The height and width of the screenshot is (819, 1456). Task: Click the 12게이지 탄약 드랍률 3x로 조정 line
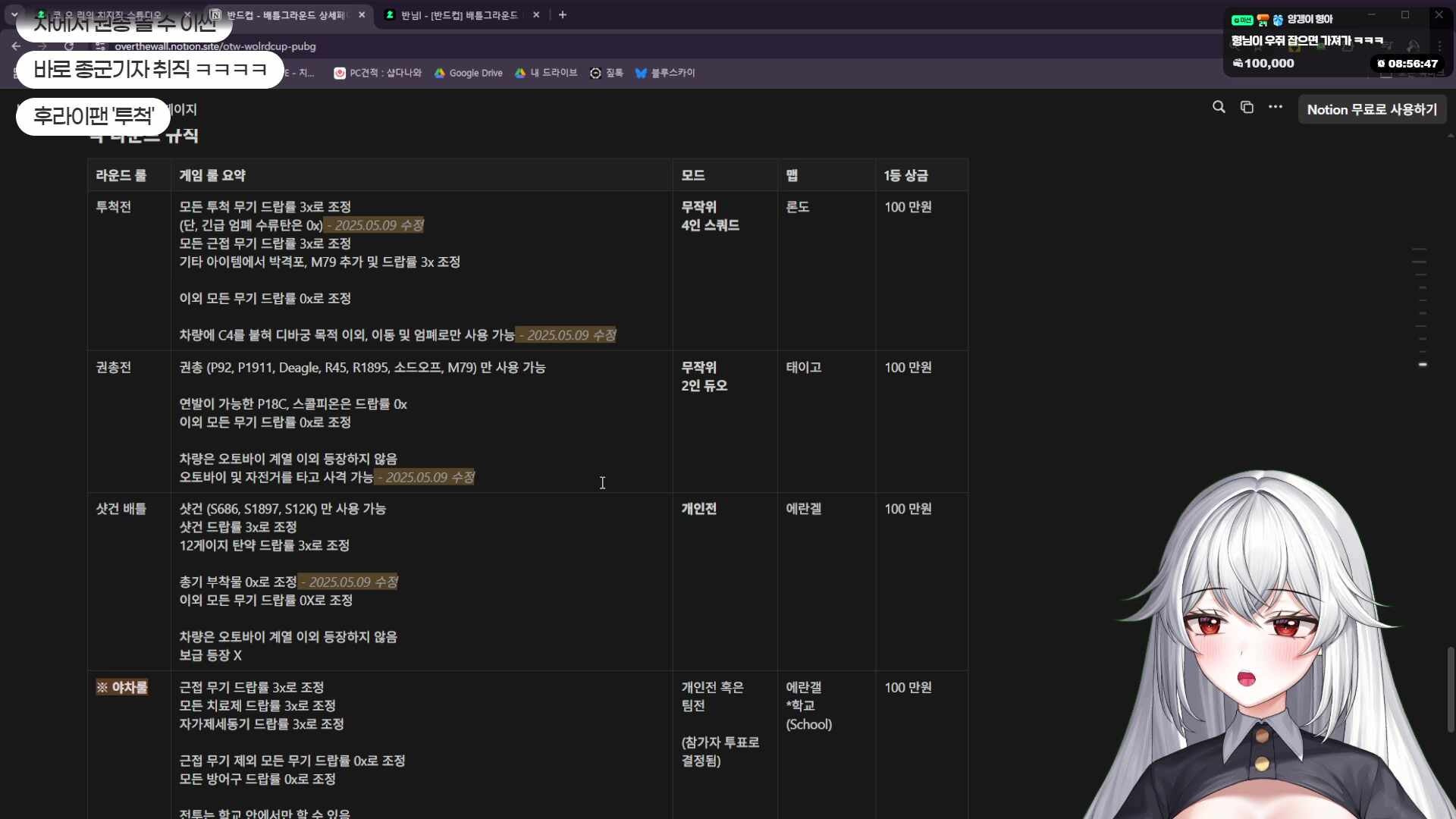[x=265, y=546]
